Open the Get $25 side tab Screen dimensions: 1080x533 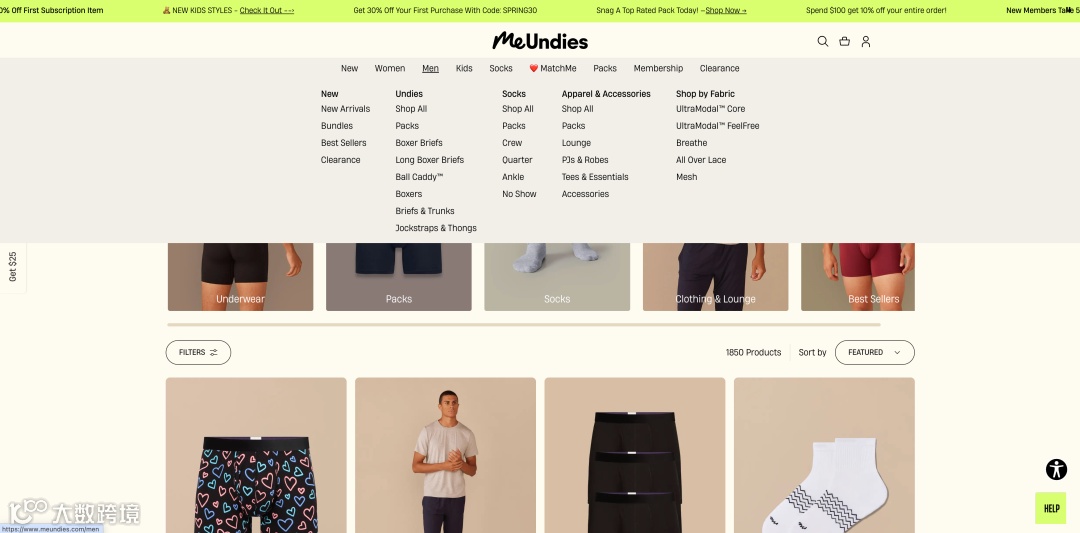[x=12, y=266]
